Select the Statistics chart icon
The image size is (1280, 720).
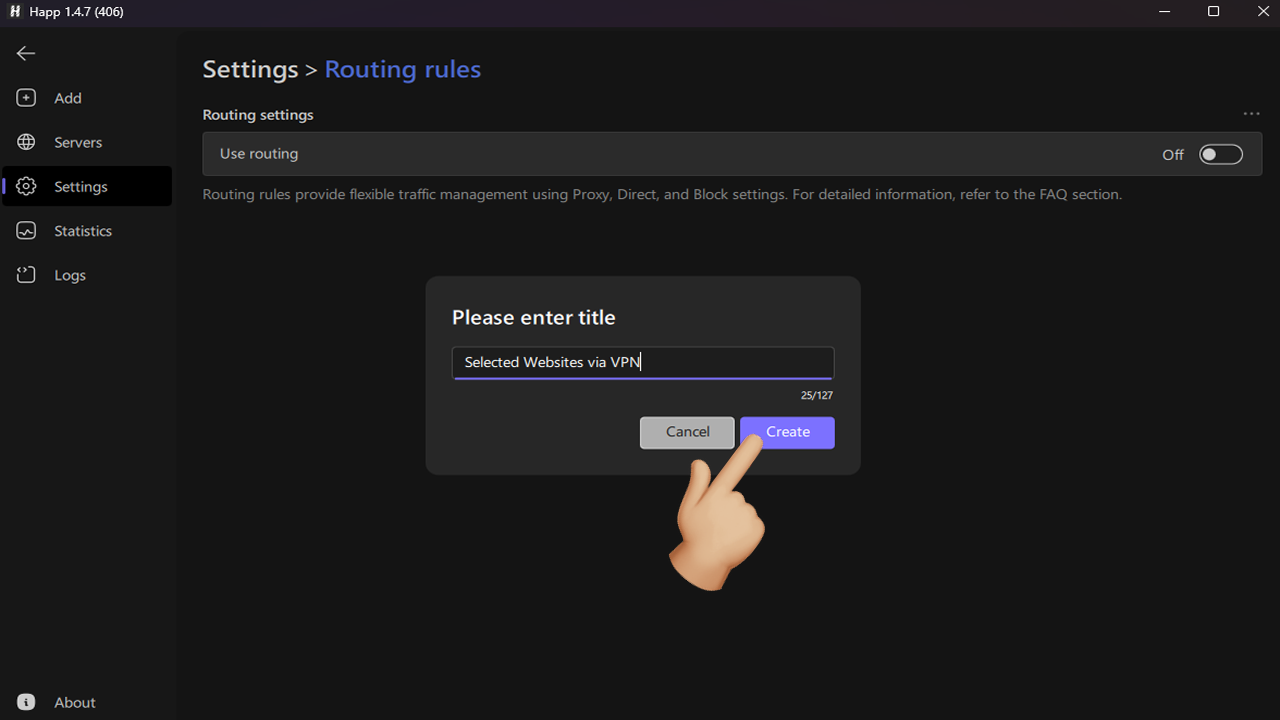tap(25, 230)
